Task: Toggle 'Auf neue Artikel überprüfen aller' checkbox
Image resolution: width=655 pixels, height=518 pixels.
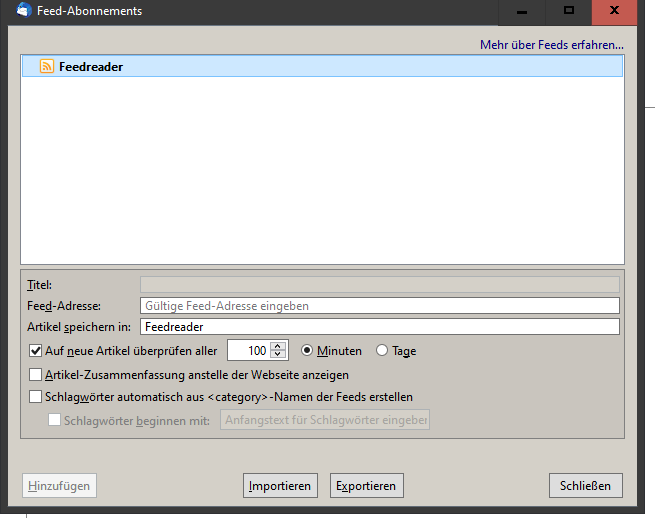Action: 36,350
